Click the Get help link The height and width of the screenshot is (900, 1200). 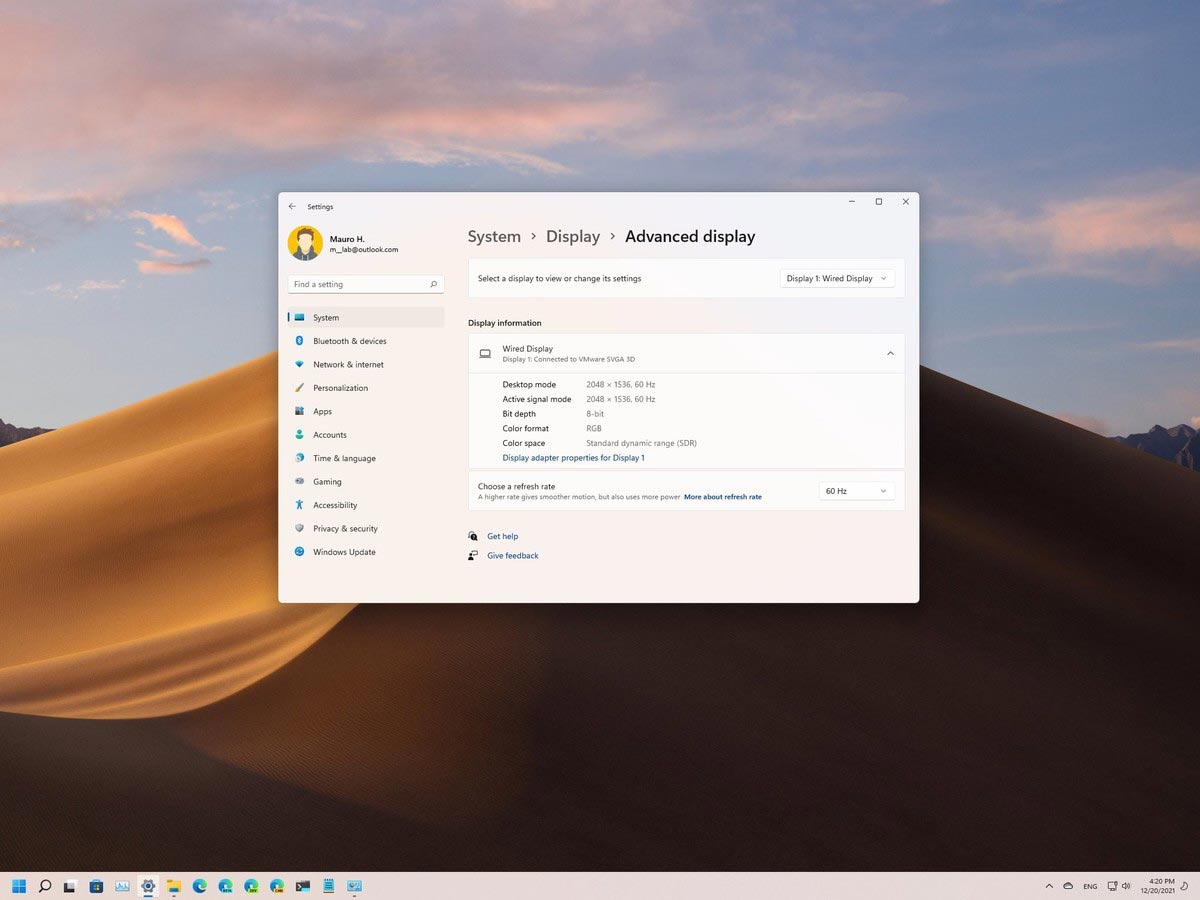(x=502, y=537)
